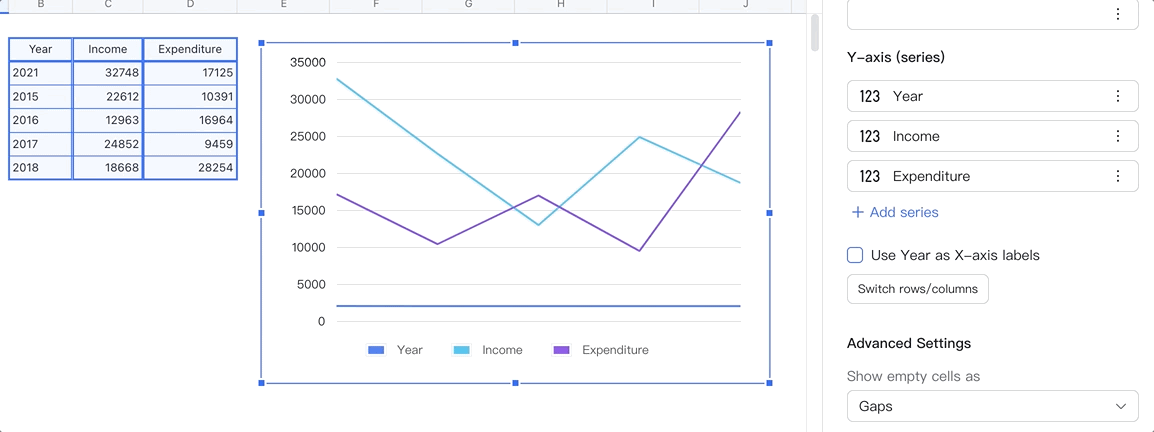Select income cell 22612

(107, 96)
